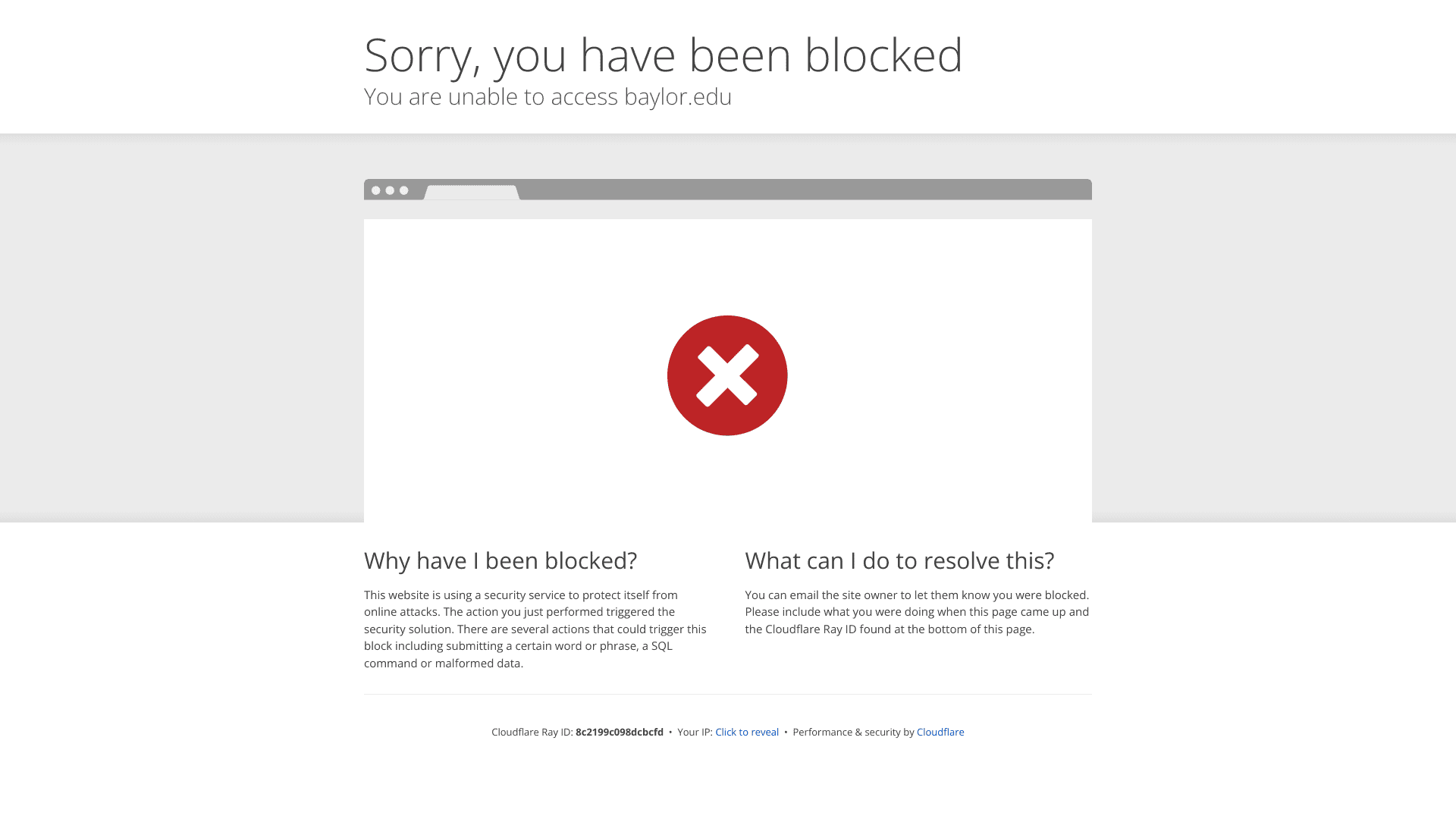The image size is (1456, 819).
Task: Click the second dot in browser illustration
Action: point(390,190)
